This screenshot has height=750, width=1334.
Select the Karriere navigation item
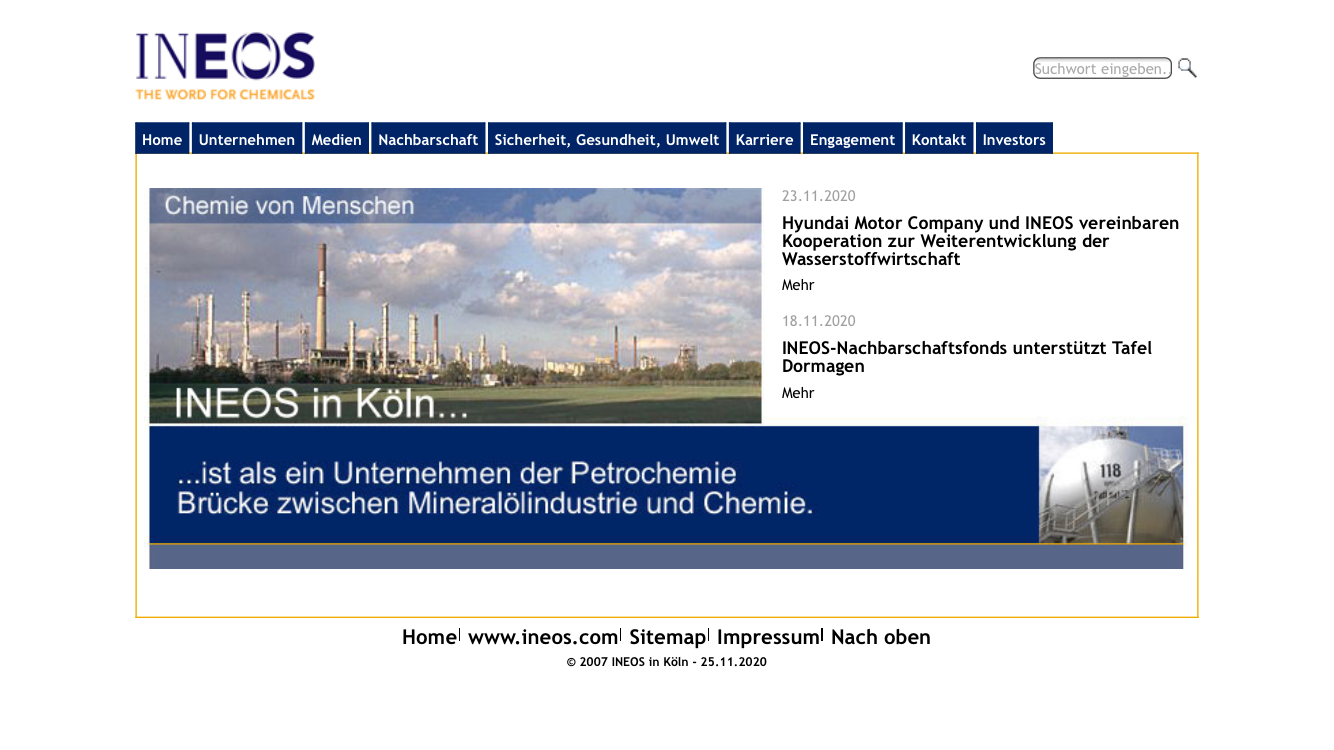(x=764, y=139)
